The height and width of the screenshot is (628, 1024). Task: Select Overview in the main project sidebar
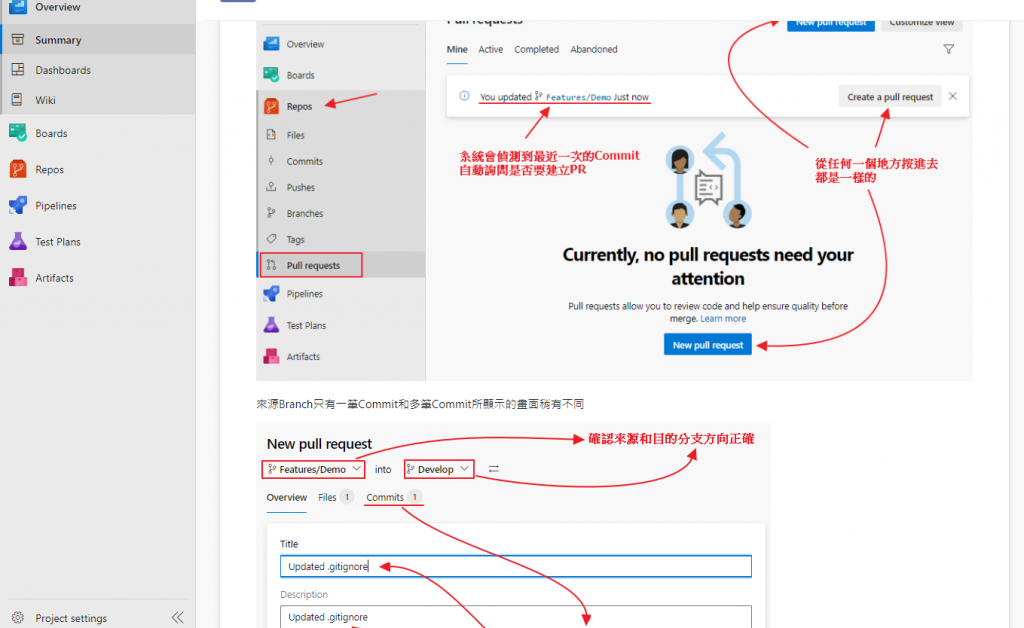pyautogui.click(x=98, y=7)
